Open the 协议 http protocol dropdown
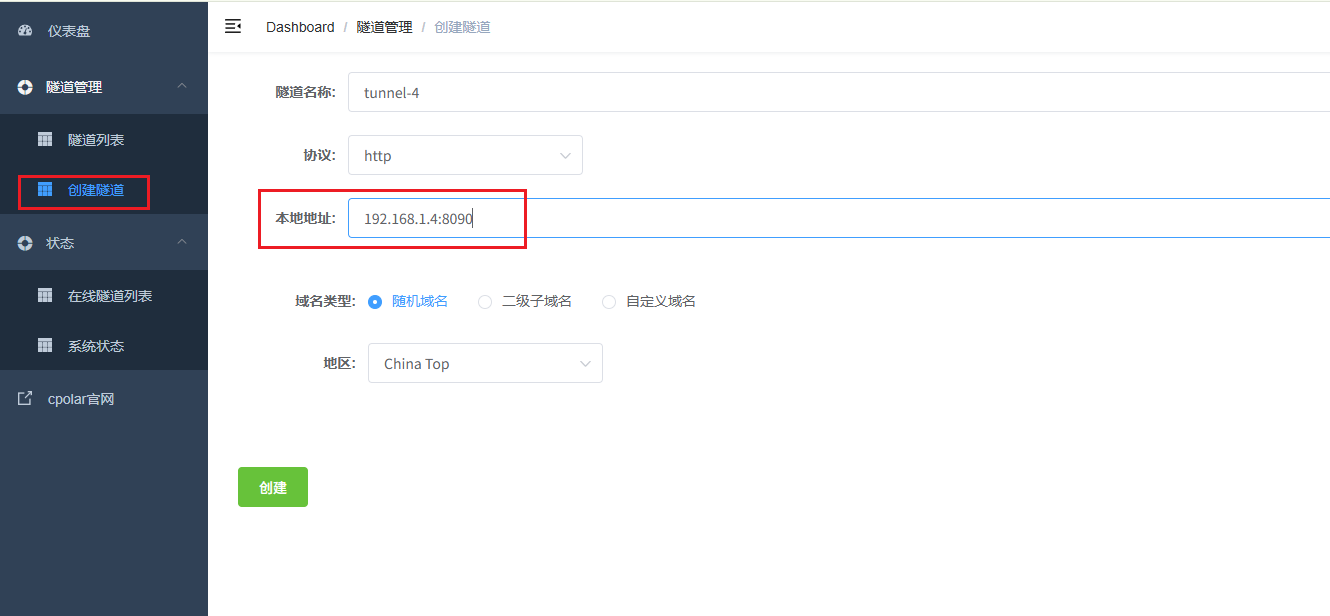 [465, 156]
